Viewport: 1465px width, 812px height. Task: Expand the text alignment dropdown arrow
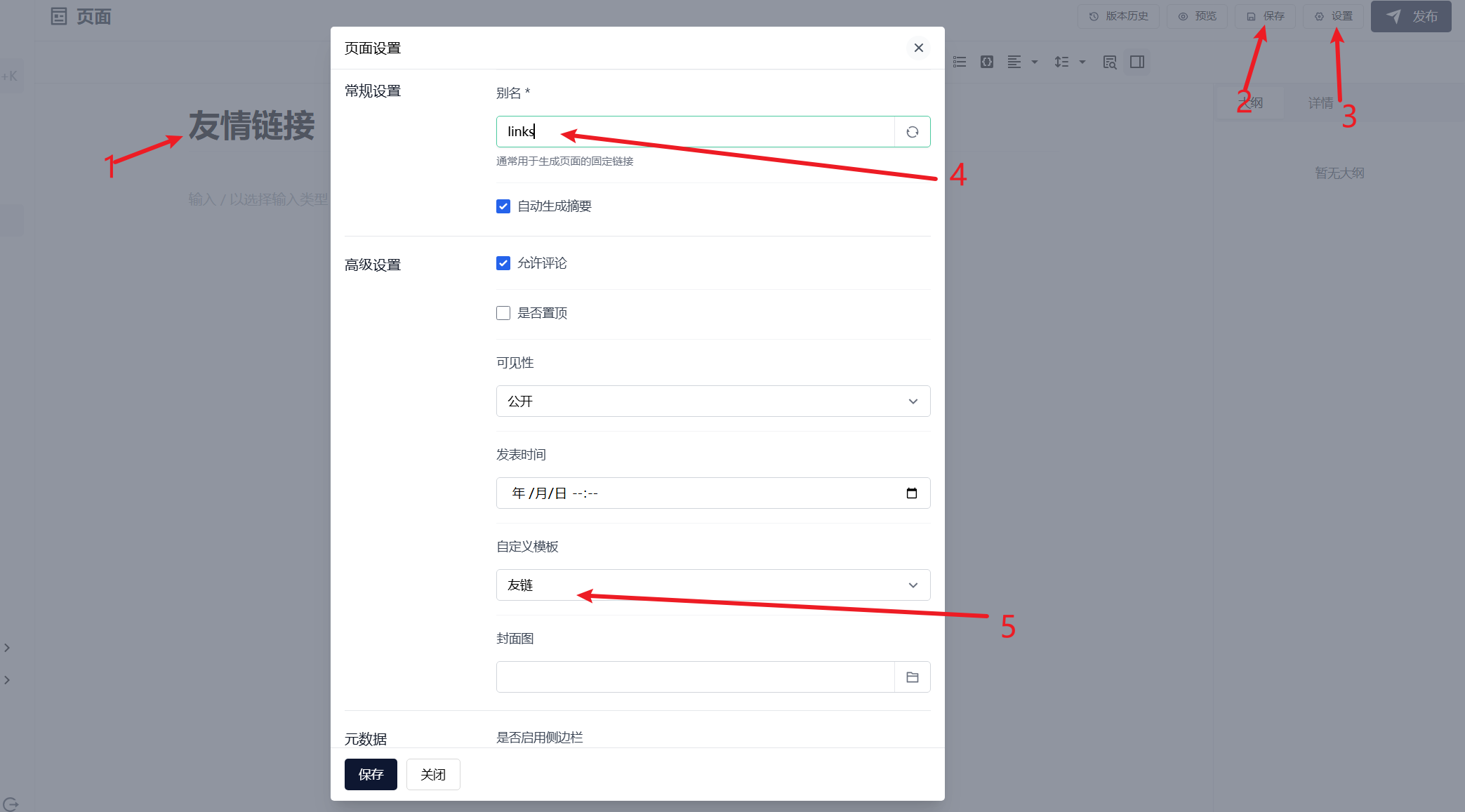(x=1034, y=62)
